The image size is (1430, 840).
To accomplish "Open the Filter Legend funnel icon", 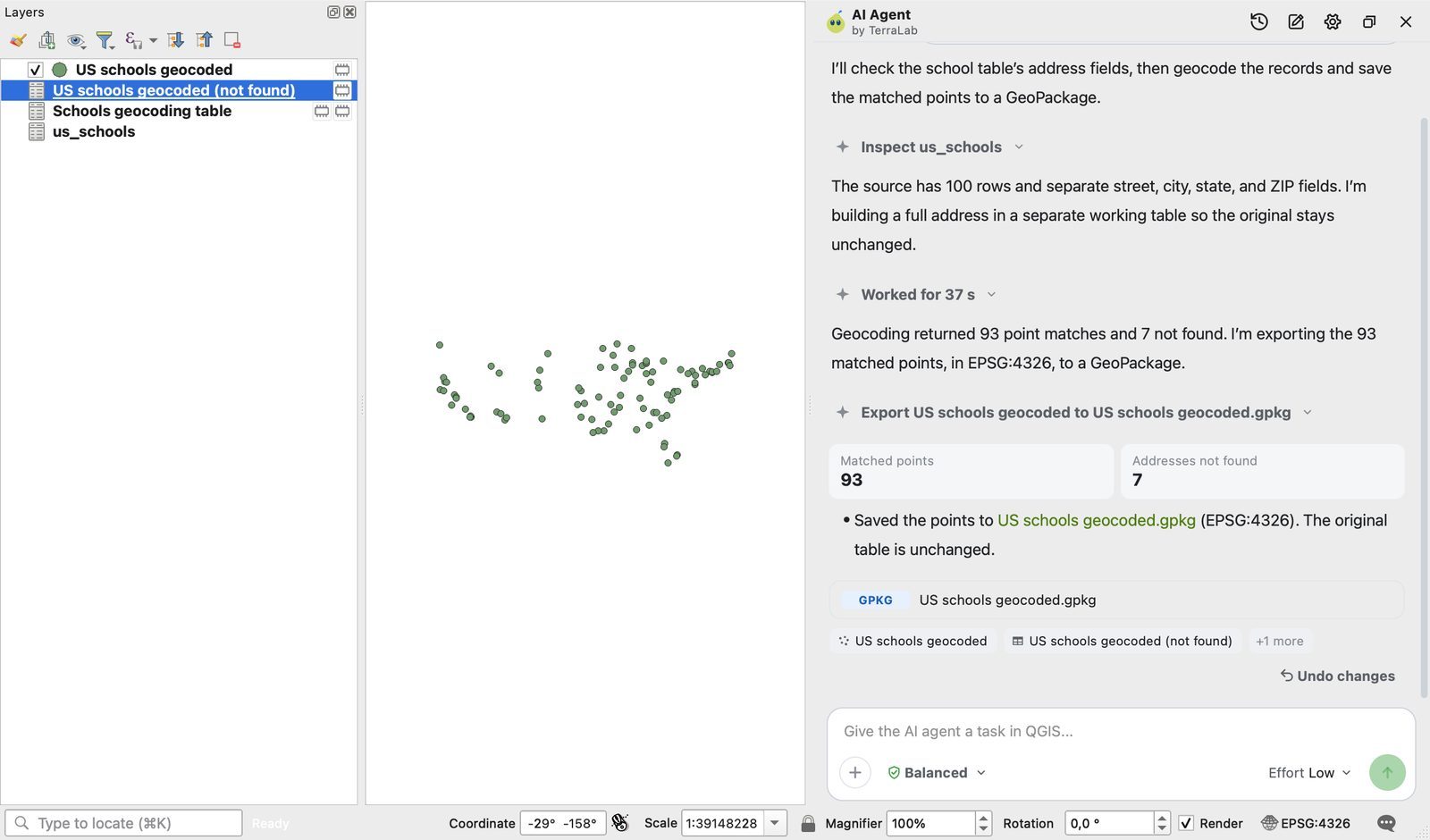I will click(105, 40).
